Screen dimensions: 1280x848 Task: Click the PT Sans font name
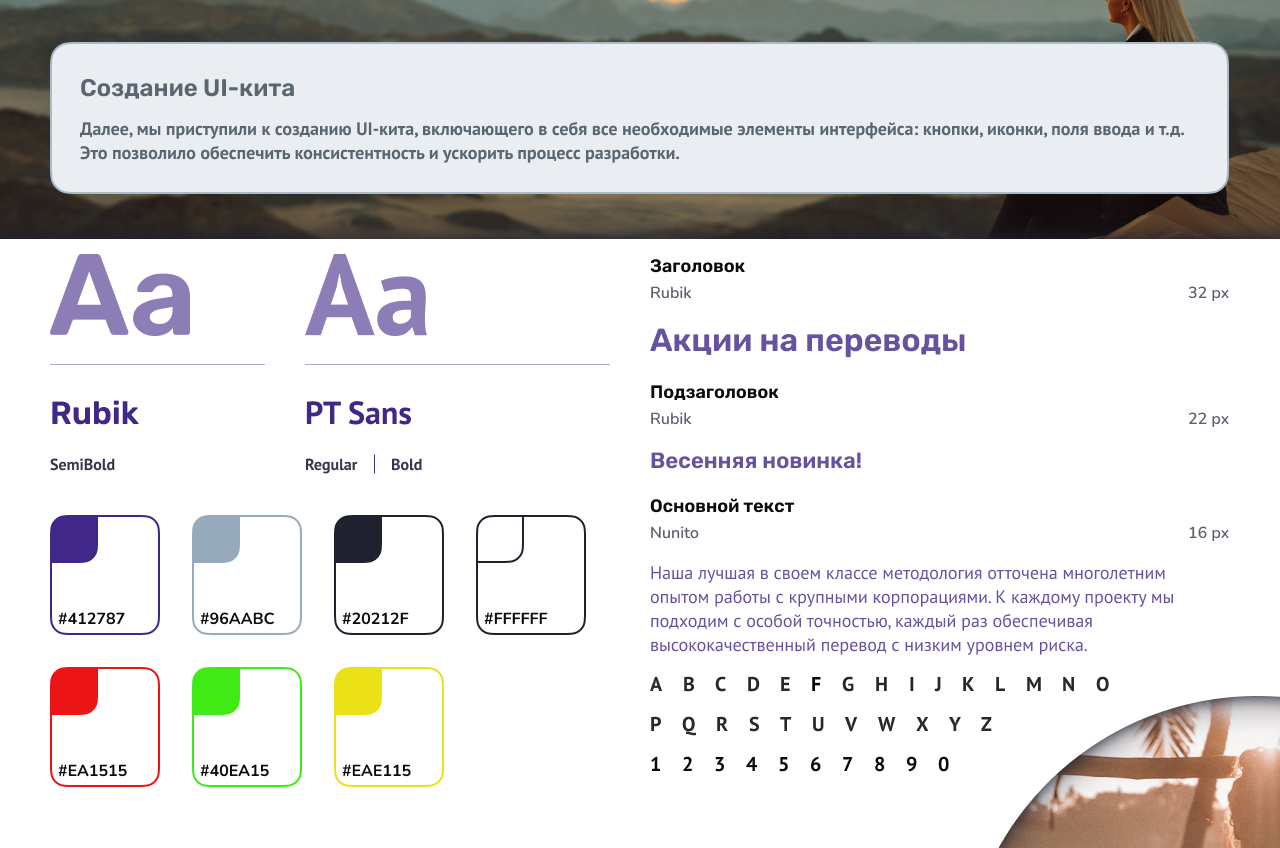[358, 413]
